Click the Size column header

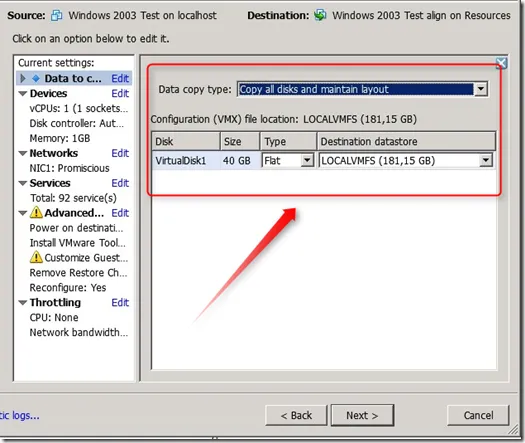240,141
